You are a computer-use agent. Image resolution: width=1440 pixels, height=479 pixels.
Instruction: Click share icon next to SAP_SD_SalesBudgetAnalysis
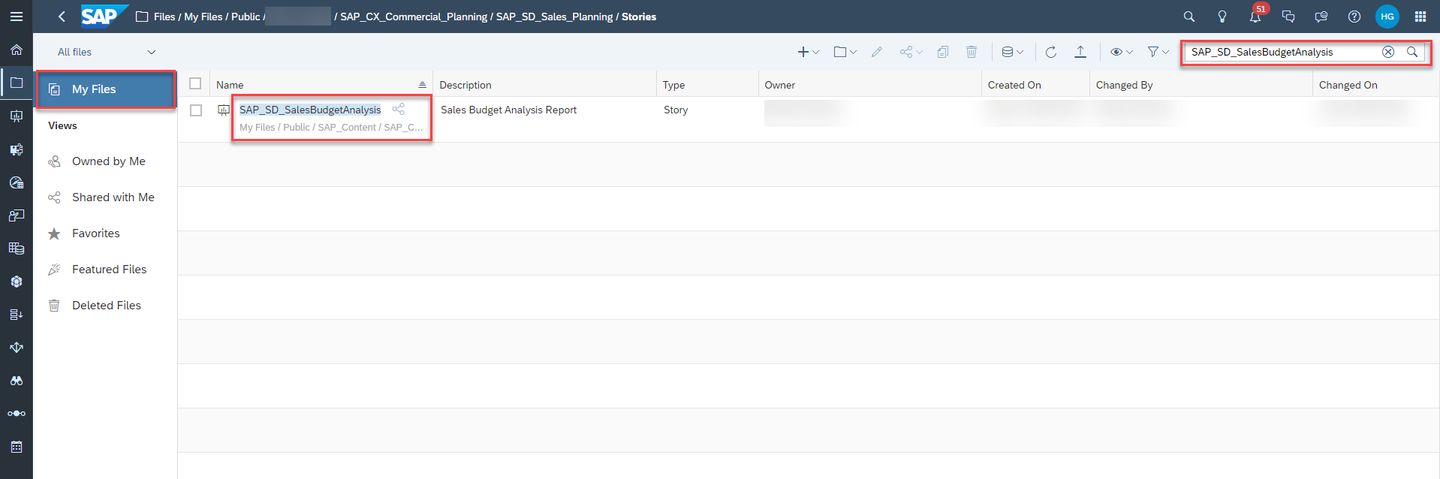pyautogui.click(x=398, y=109)
